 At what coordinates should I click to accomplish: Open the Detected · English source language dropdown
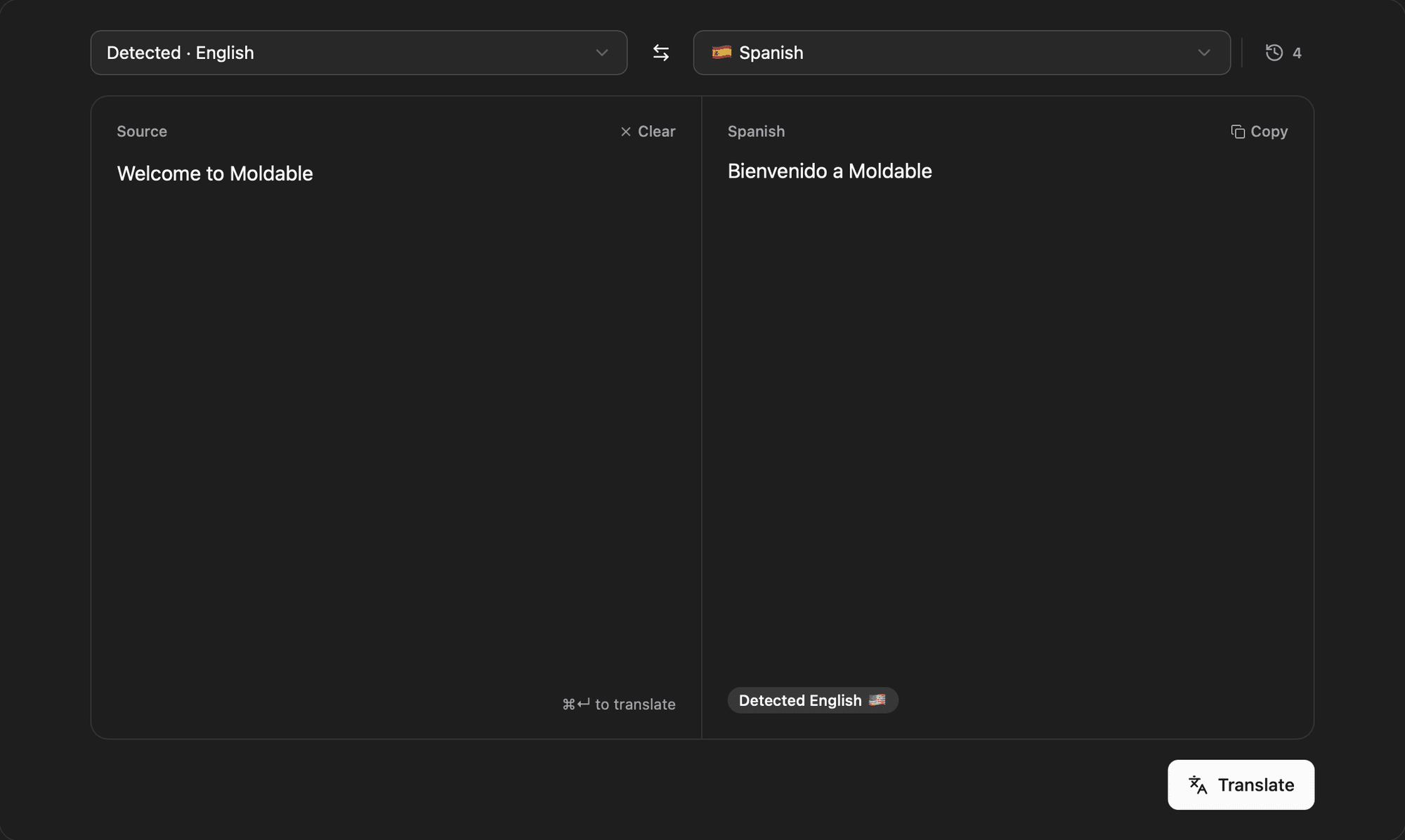(358, 53)
